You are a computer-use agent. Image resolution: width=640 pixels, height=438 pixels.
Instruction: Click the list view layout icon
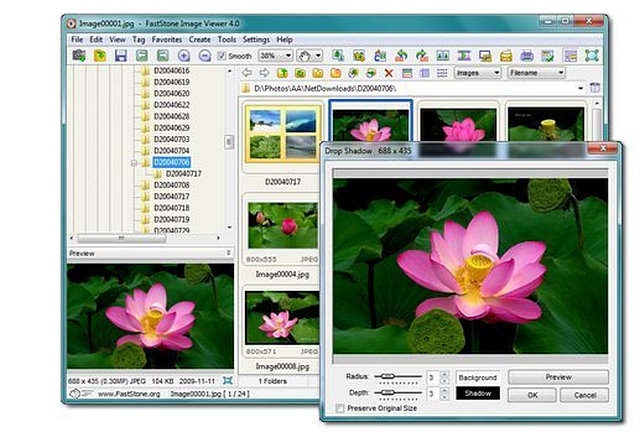click(442, 73)
